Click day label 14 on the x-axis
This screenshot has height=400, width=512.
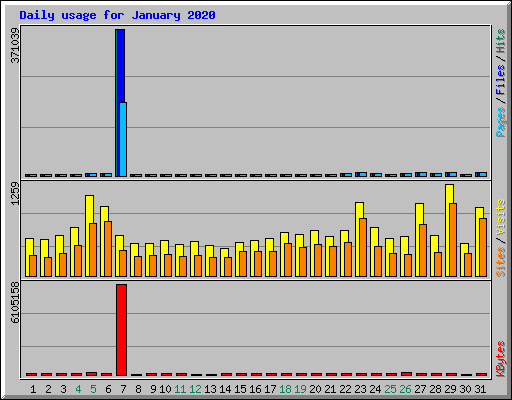click(x=225, y=389)
